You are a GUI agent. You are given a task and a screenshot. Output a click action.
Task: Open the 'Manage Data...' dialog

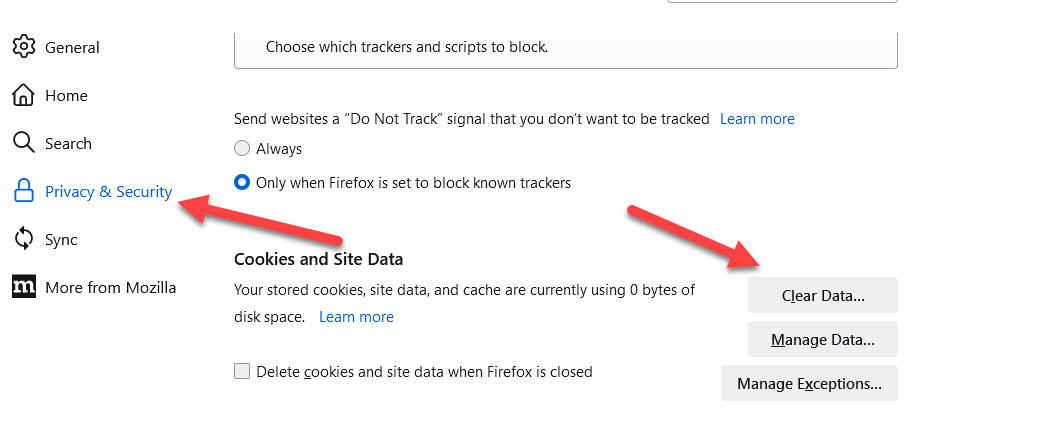coord(822,340)
